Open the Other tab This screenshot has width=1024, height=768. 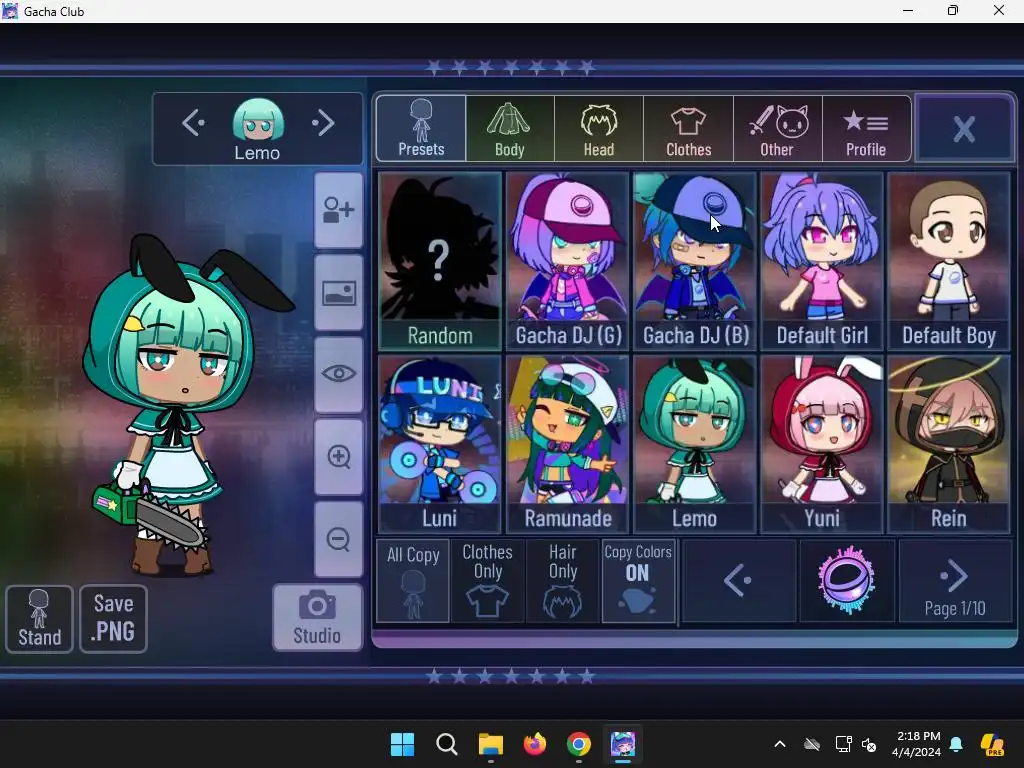coord(778,129)
